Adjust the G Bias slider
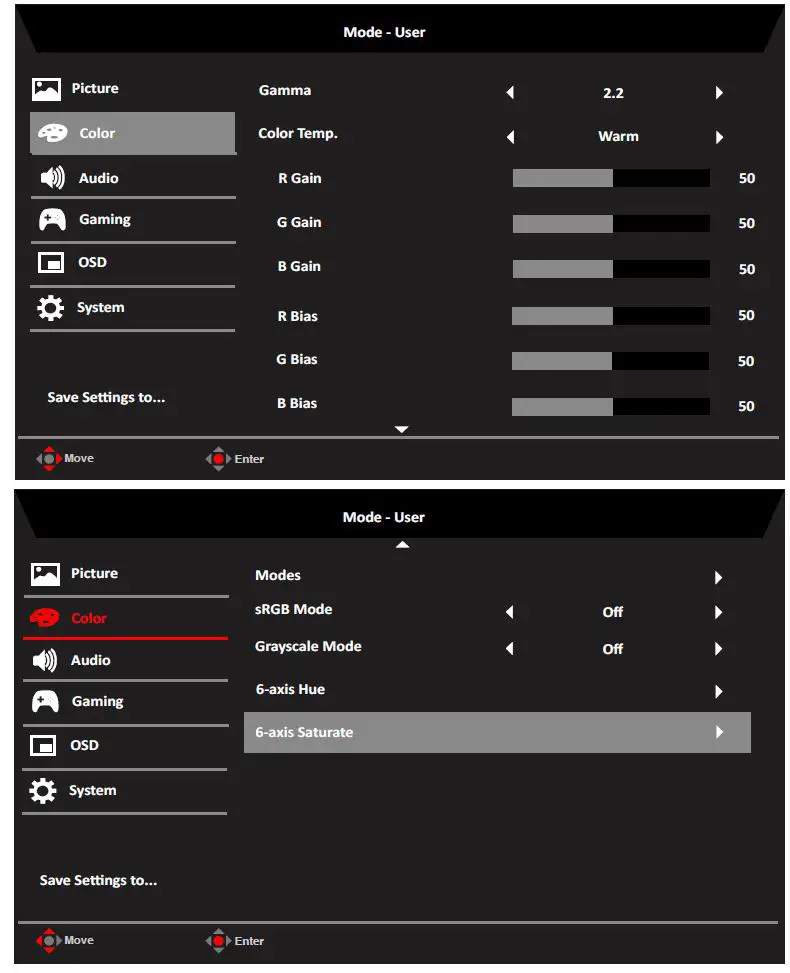790x973 pixels. click(x=611, y=361)
